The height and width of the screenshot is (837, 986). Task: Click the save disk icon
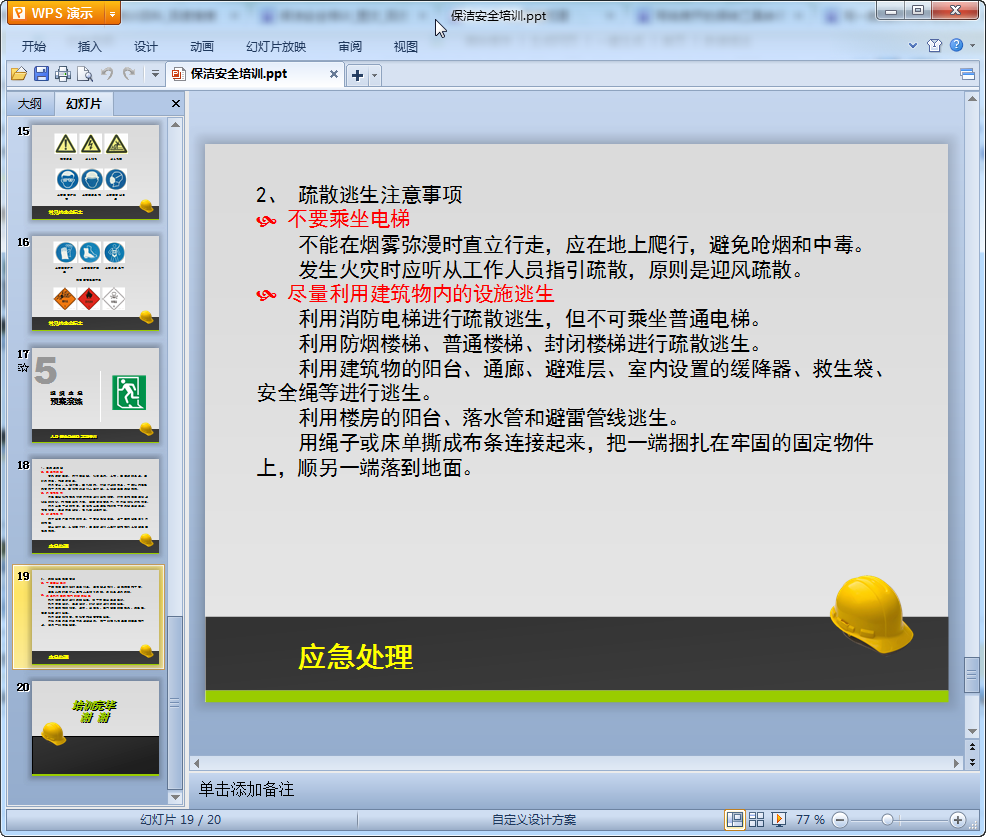click(x=42, y=74)
